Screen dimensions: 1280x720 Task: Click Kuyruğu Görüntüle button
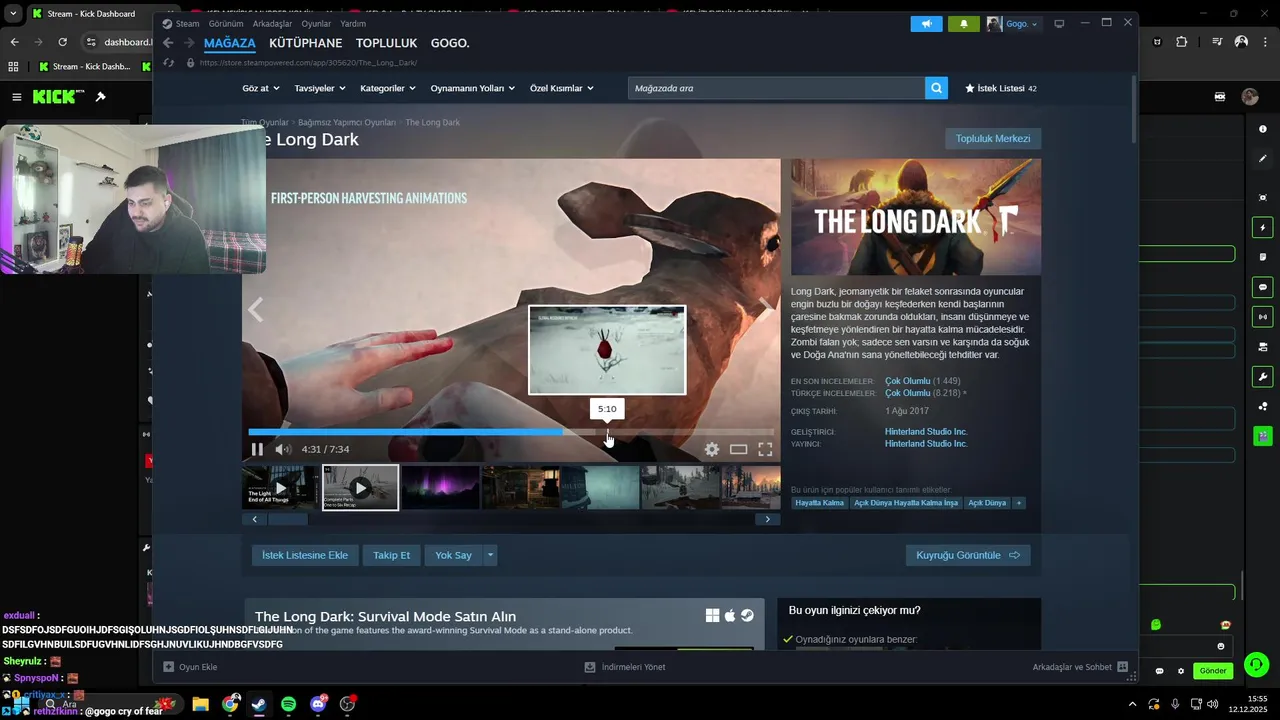pyautogui.click(x=968, y=555)
